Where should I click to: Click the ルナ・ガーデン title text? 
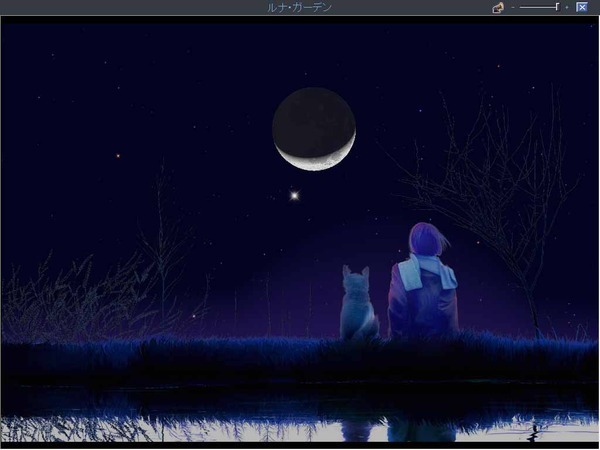click(x=300, y=7)
